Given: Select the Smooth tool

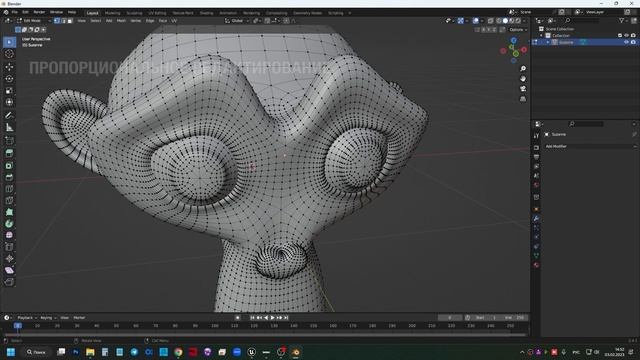Looking at the screenshot, I should [x=9, y=235].
